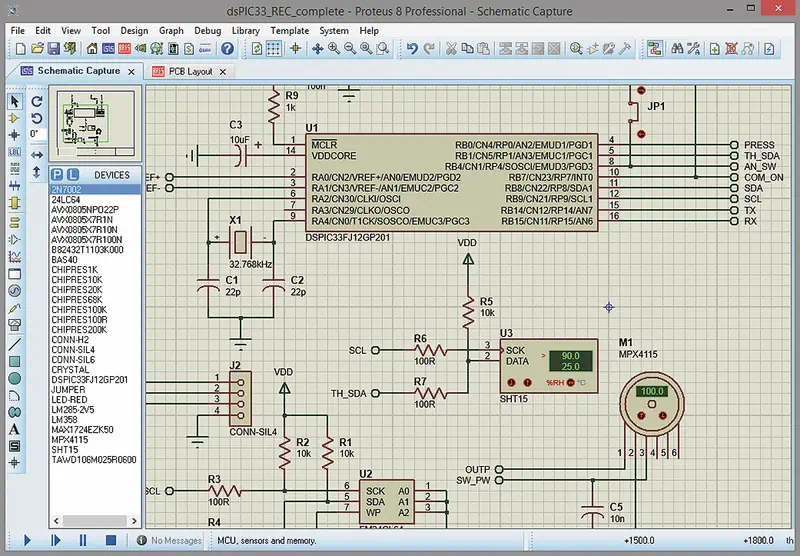Stop the simulation
The image size is (800, 556).
tap(111, 540)
